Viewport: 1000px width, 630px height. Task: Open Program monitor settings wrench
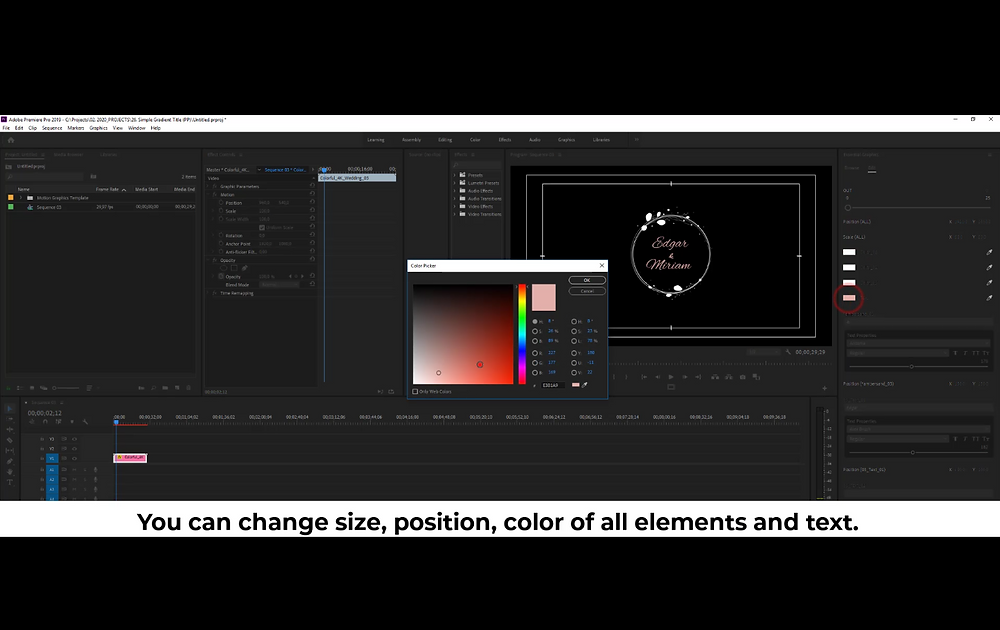pyautogui.click(x=788, y=352)
